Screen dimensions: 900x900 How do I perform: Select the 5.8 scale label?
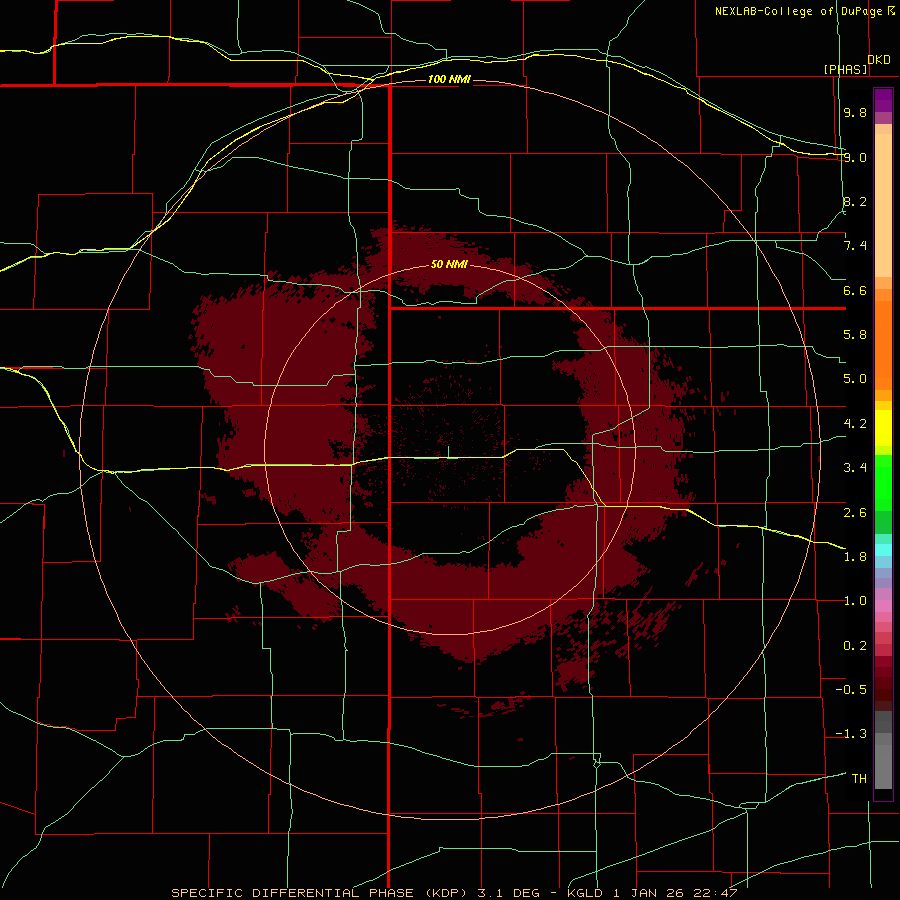(x=855, y=335)
